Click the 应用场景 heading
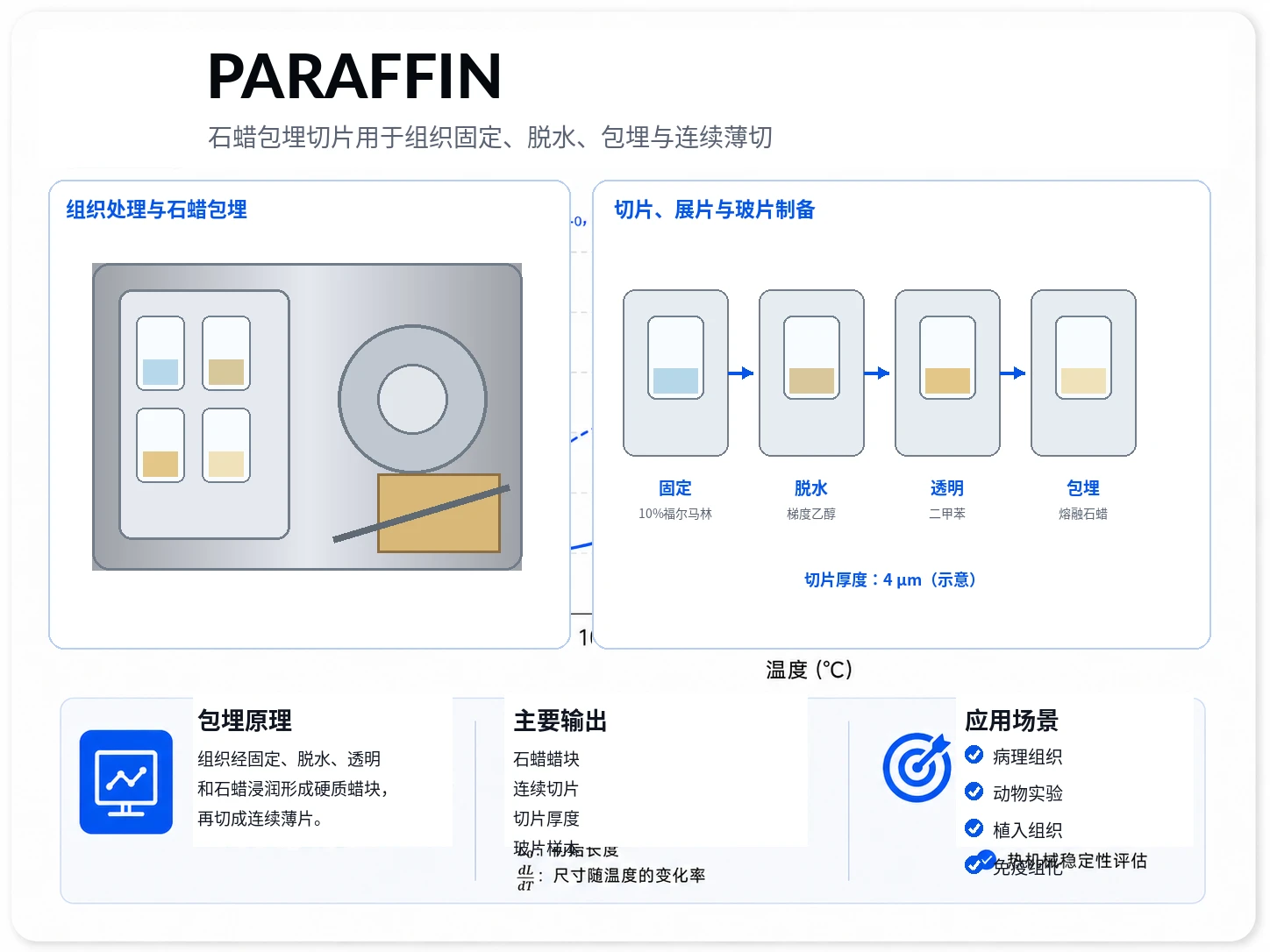The height and width of the screenshot is (952, 1270). [x=1012, y=721]
